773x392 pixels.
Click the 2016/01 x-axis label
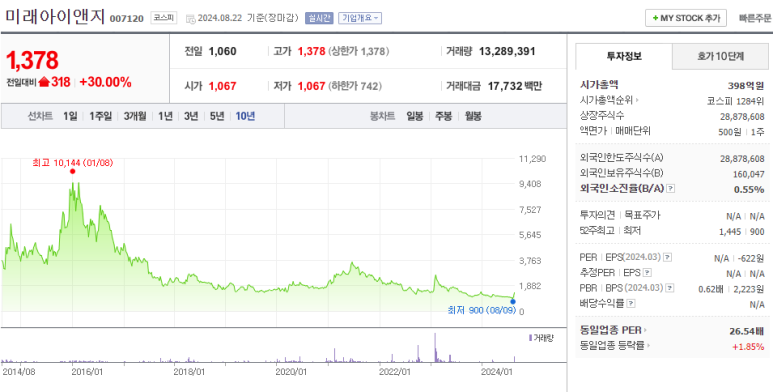point(87,371)
